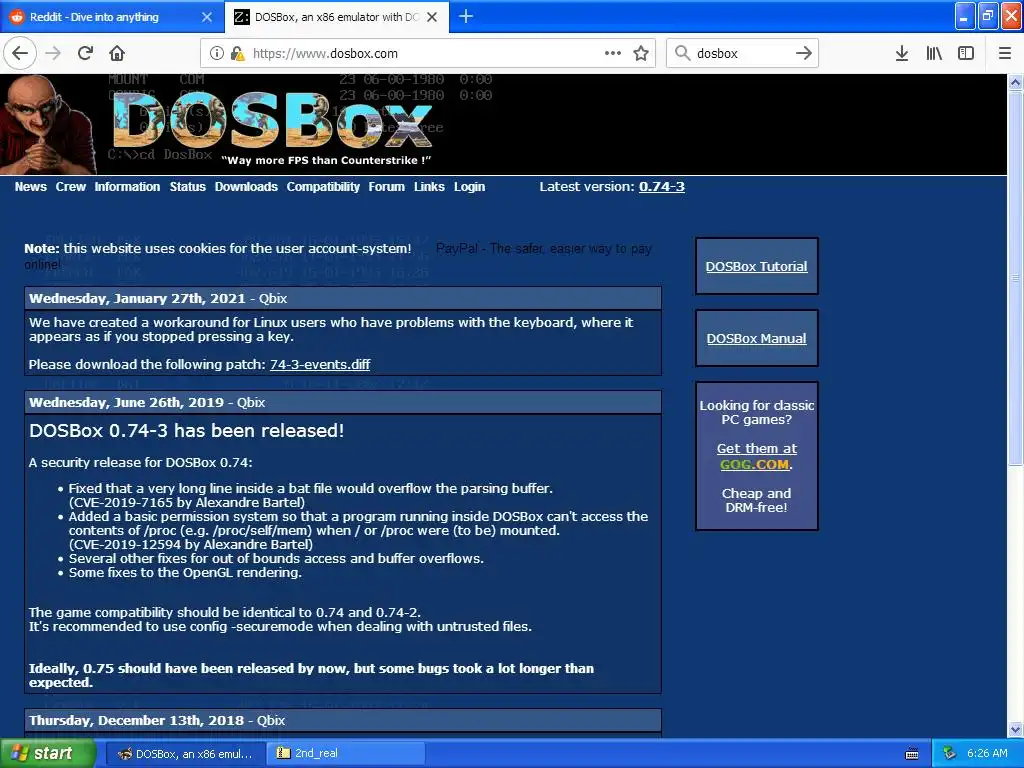Open the Firefox hamburger menu
Image resolution: width=1024 pixels, height=768 pixels.
pos(1004,54)
